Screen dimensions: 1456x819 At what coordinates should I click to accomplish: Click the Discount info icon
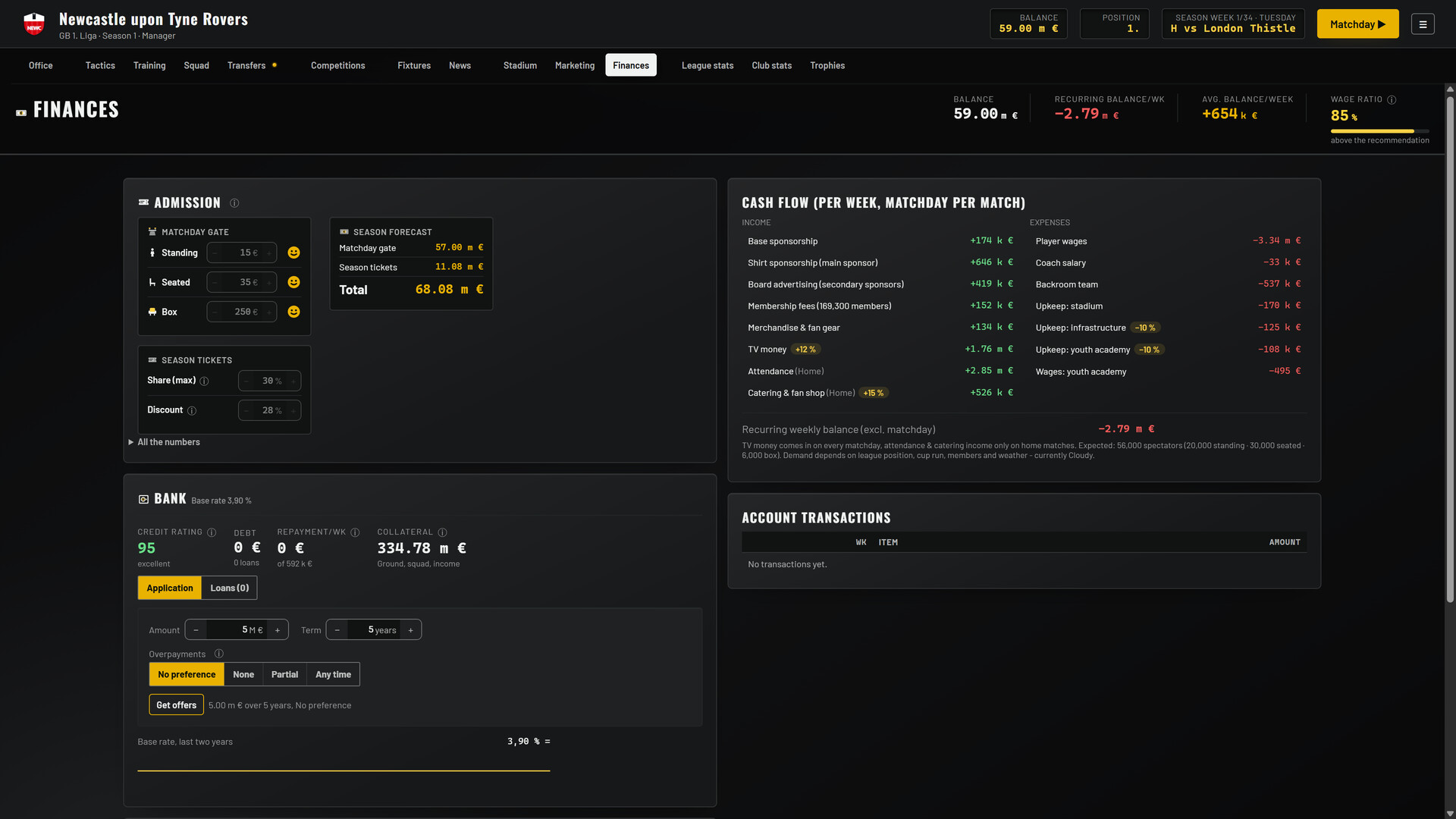coord(192,410)
